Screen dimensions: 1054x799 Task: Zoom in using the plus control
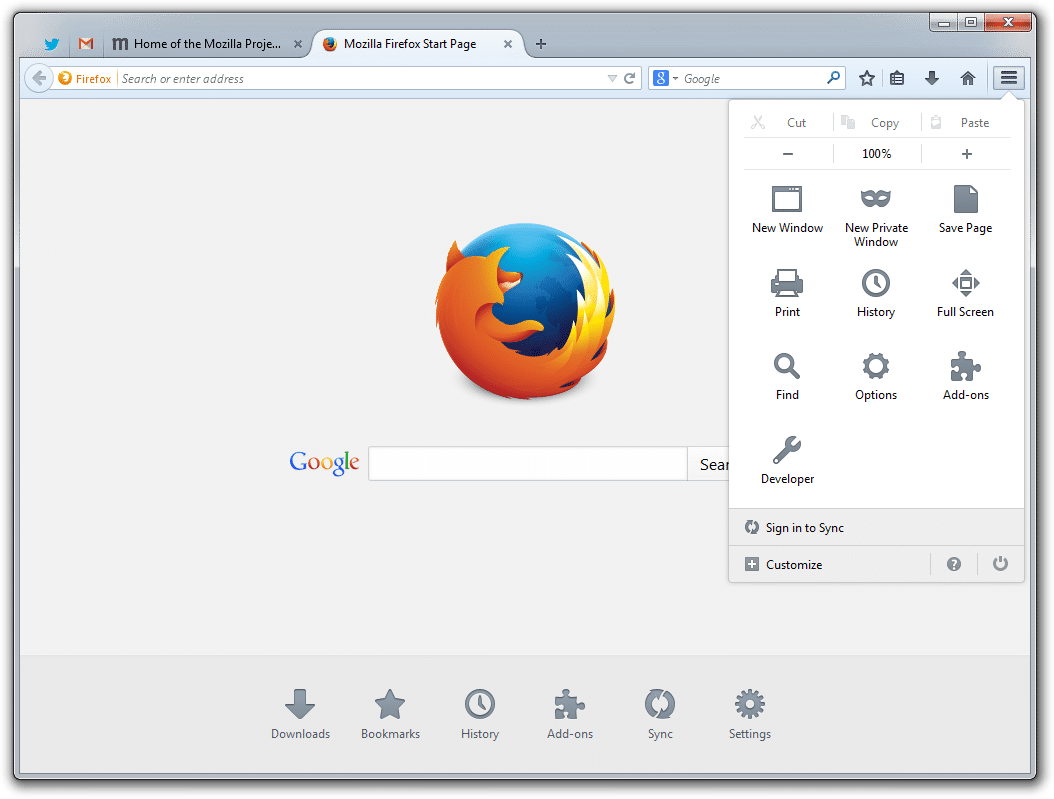click(966, 153)
